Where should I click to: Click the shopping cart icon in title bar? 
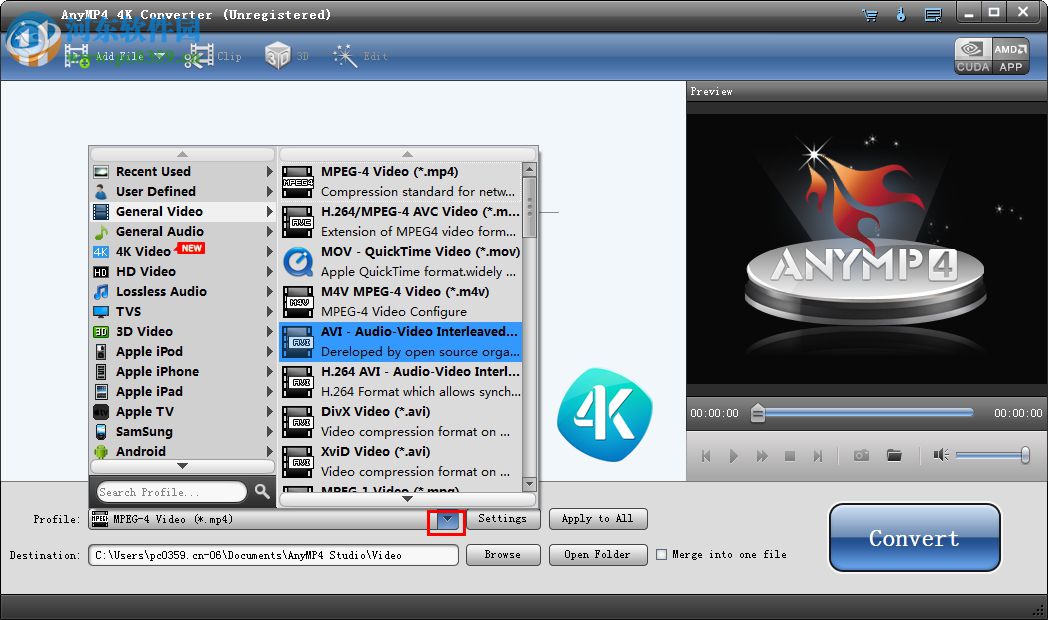pyautogui.click(x=869, y=13)
